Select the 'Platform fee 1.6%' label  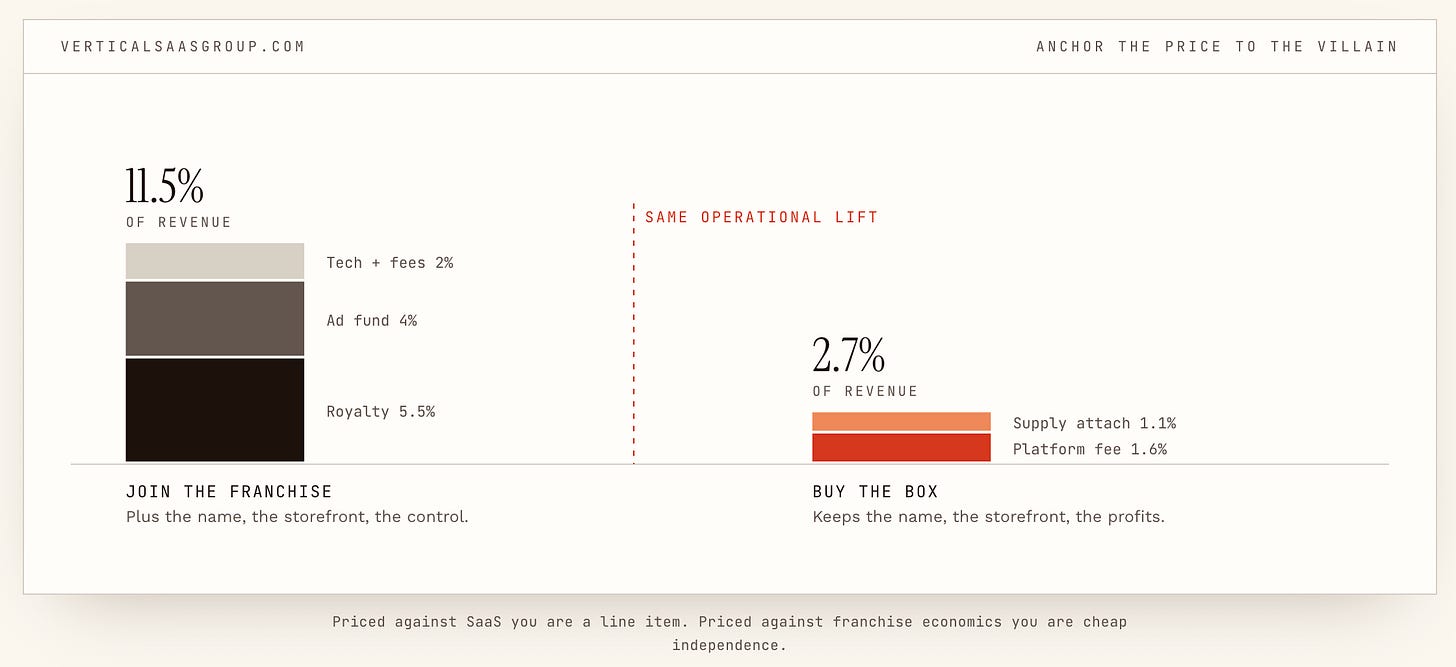pos(1090,449)
